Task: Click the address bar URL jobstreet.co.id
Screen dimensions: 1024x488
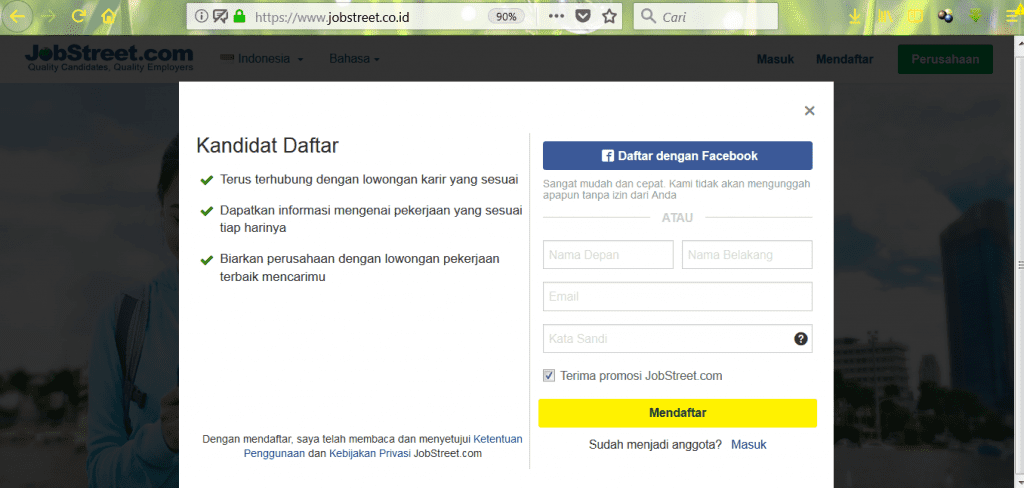Action: coord(332,17)
